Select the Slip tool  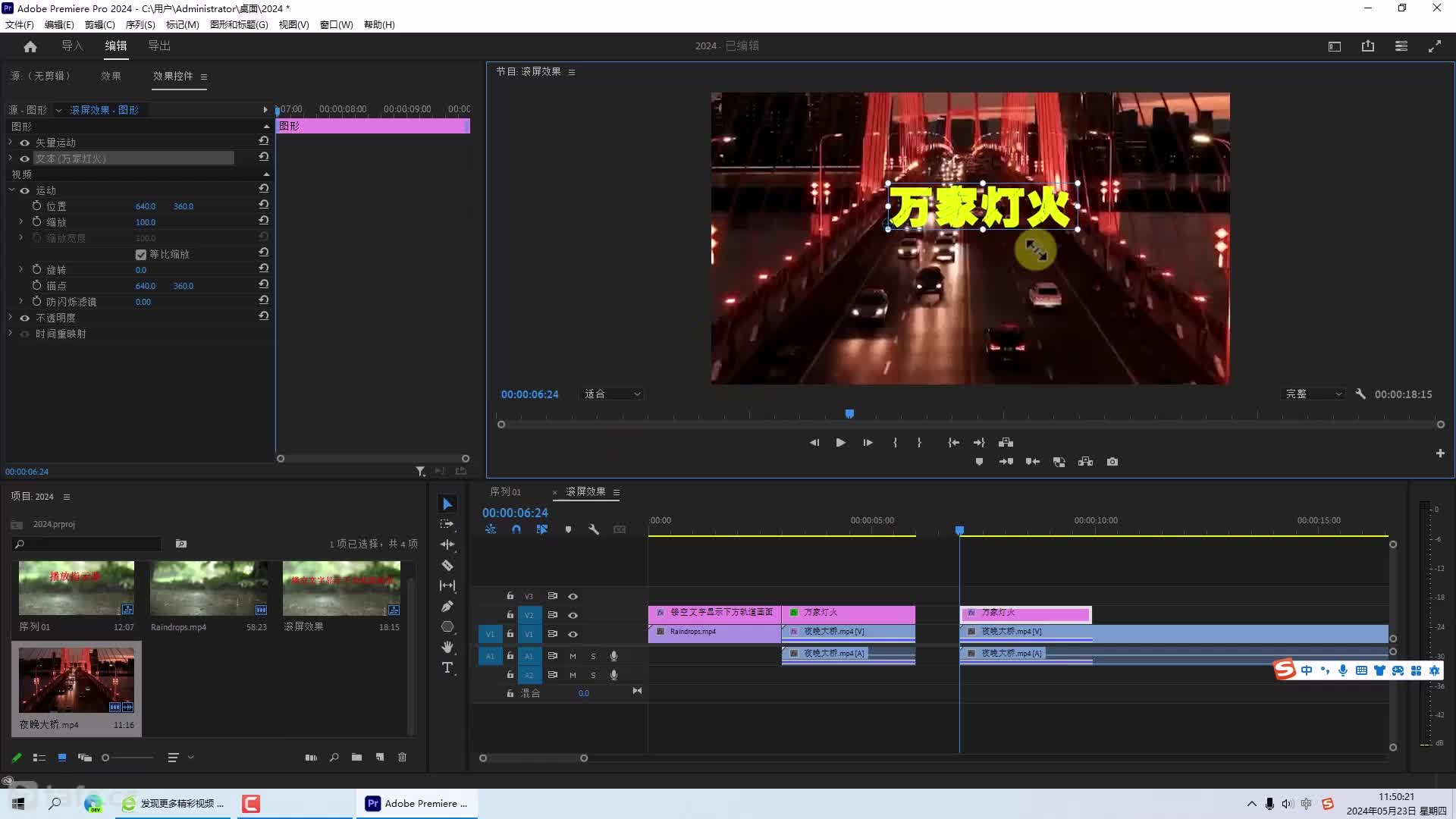tap(447, 585)
